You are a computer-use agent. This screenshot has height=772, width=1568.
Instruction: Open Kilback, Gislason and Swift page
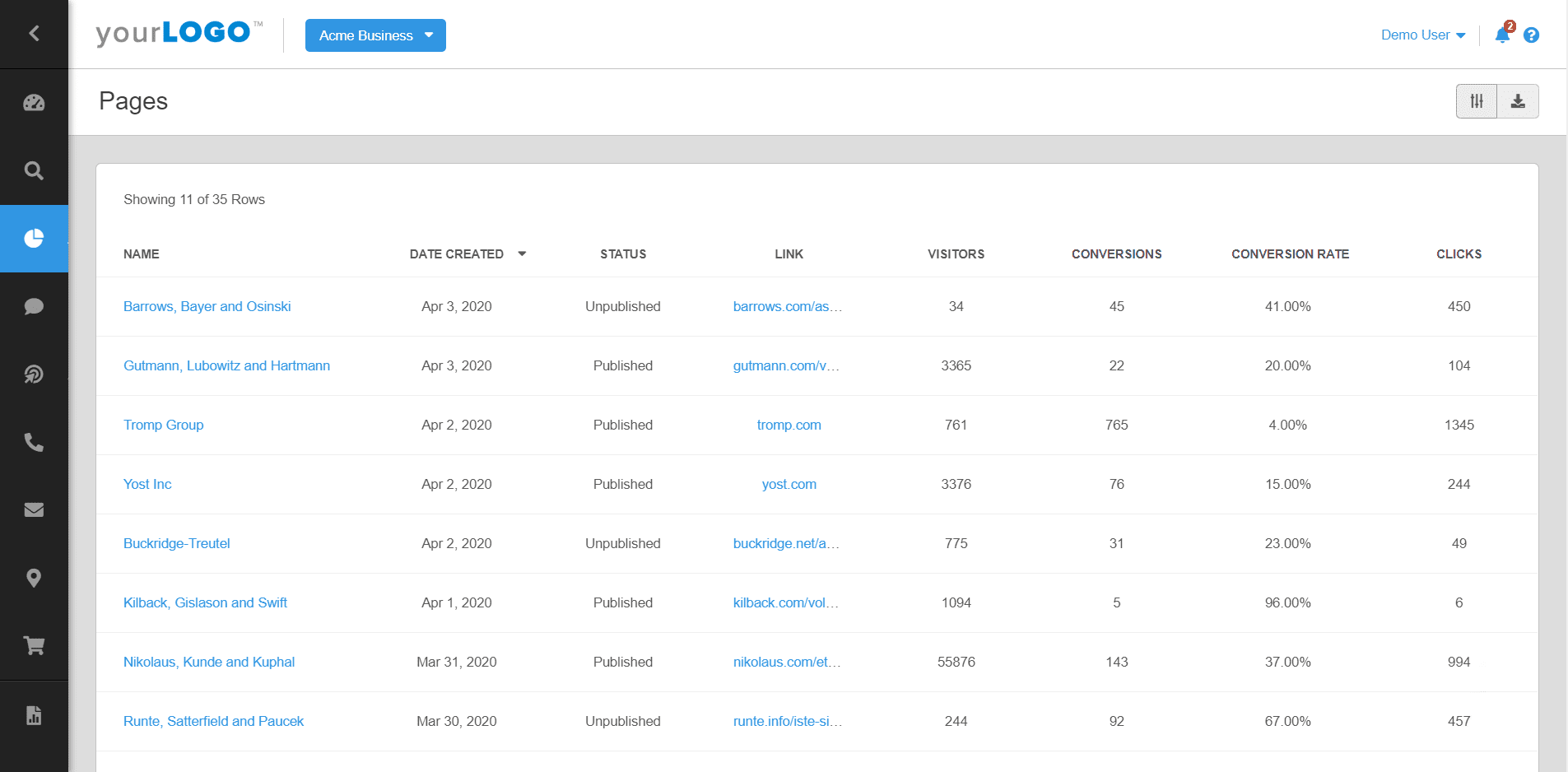click(205, 602)
